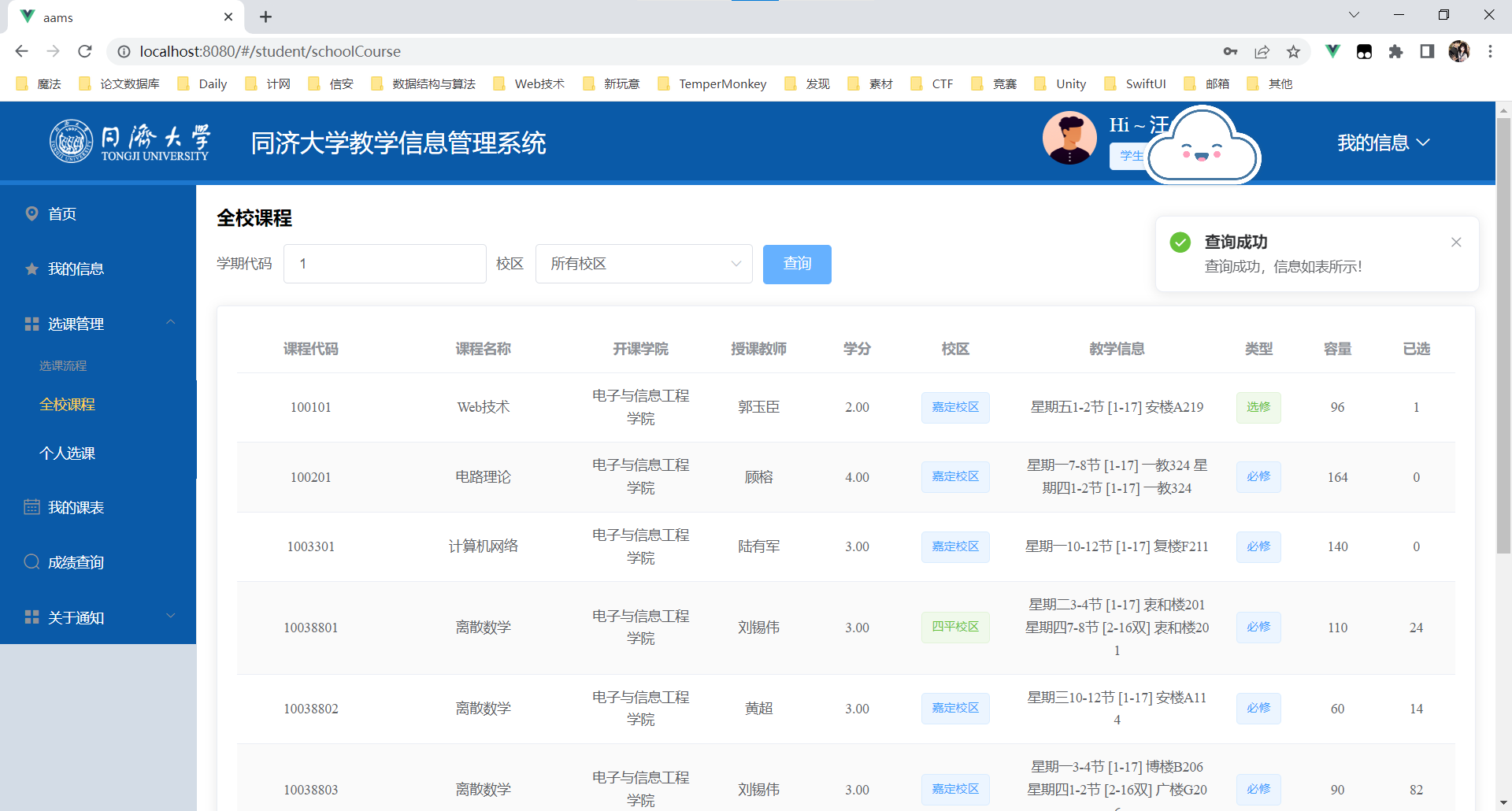Click the Tongji University logo

tap(130, 142)
